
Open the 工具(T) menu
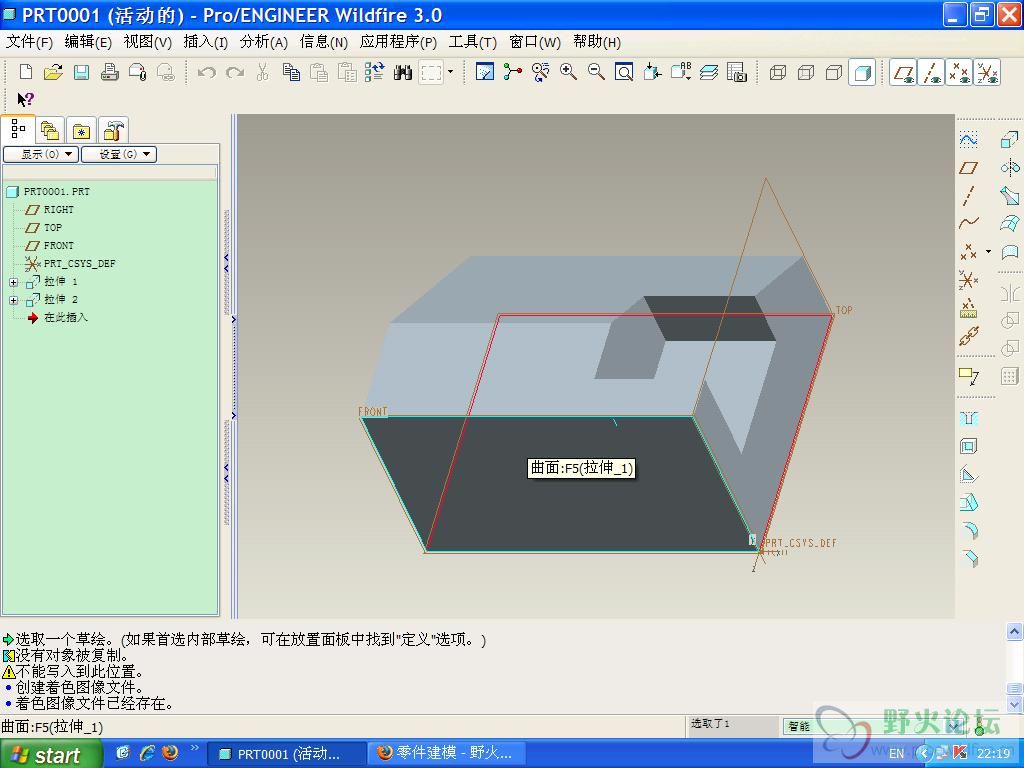pos(473,42)
